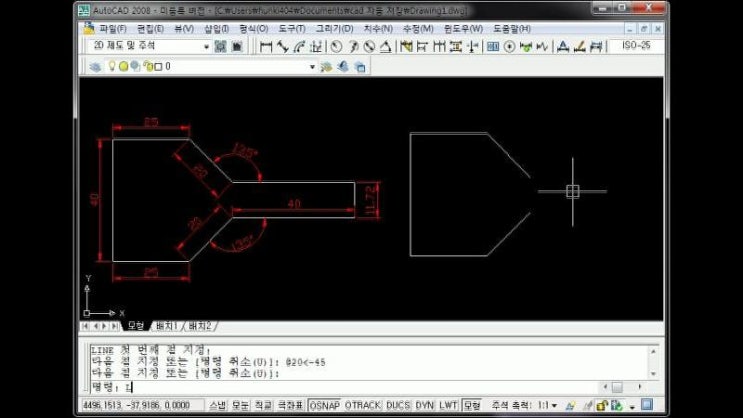Select the Diameter dimension tool
The image size is (743, 418).
pyautogui.click(x=369, y=46)
